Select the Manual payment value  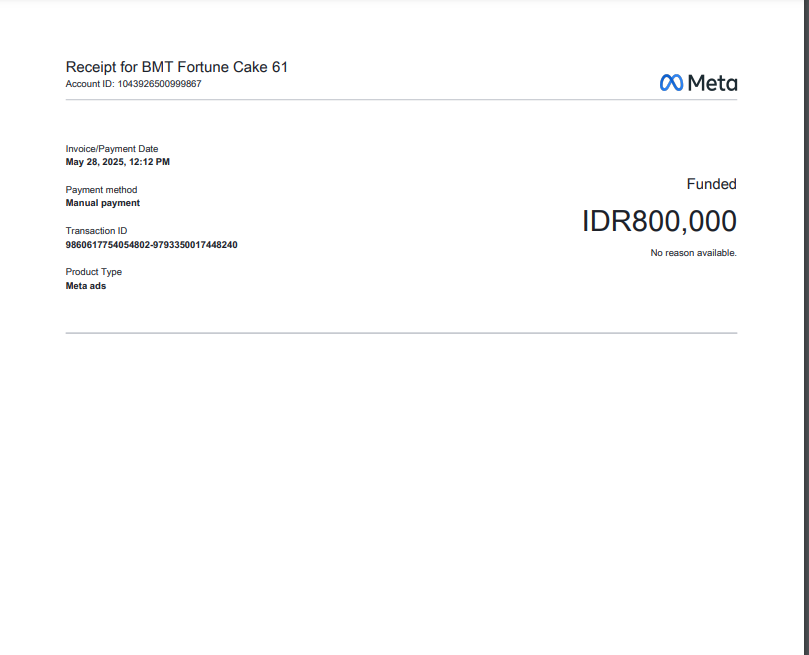pos(103,203)
